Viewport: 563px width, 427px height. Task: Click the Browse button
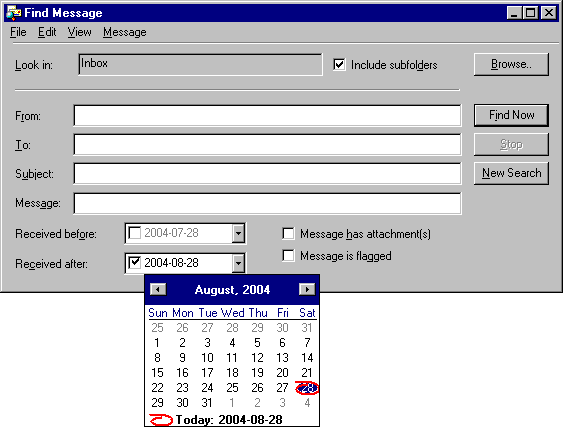511,64
